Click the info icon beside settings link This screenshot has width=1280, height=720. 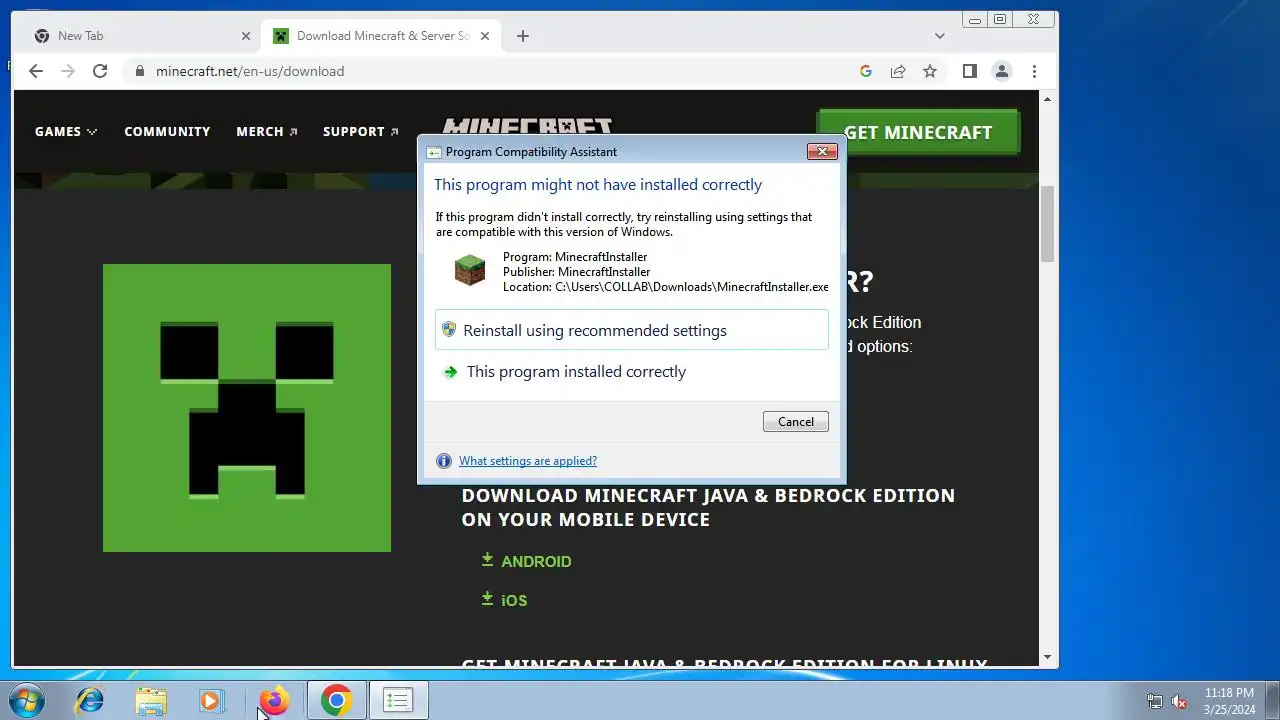(x=444, y=461)
